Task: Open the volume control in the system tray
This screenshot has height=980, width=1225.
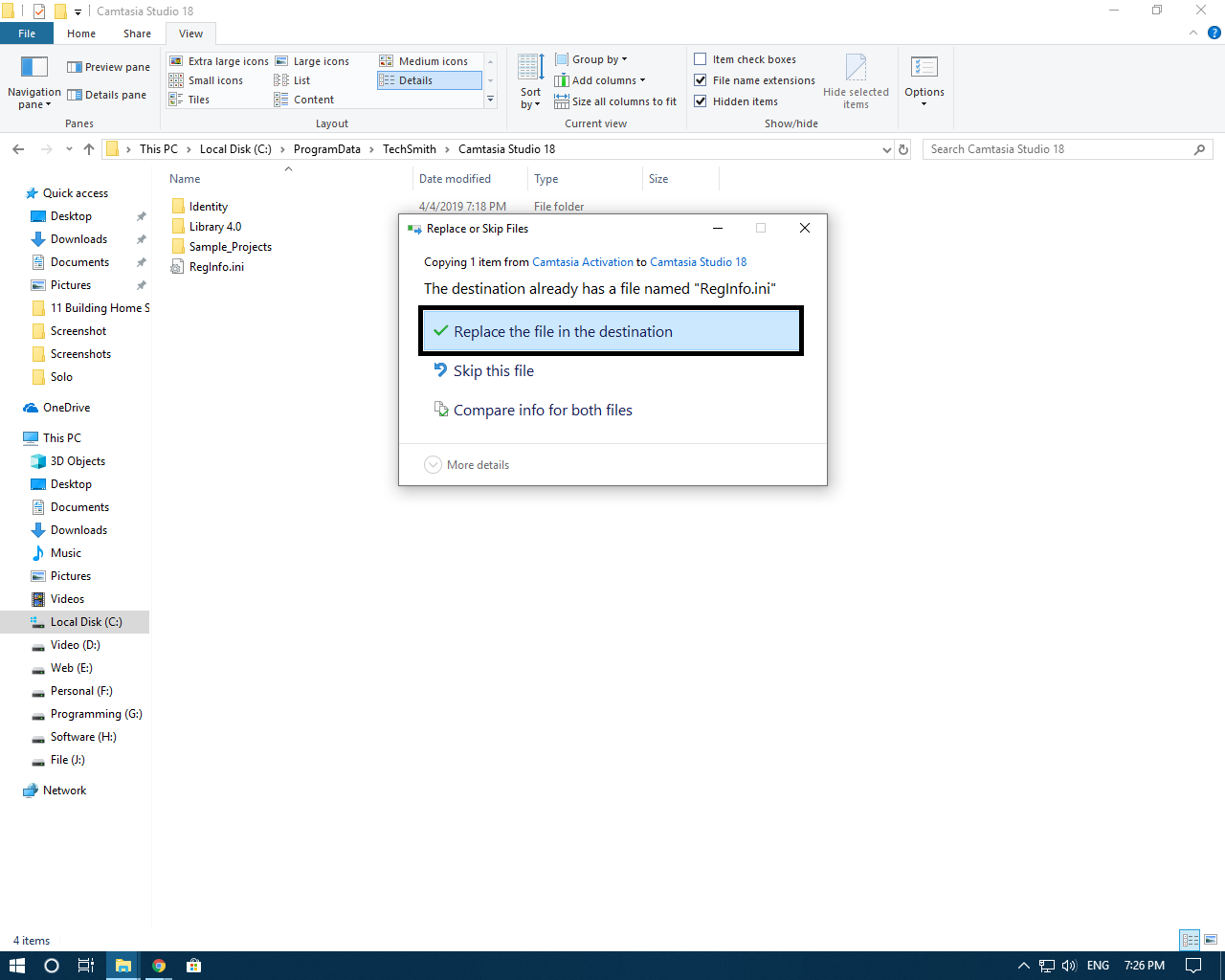Action: click(x=1069, y=966)
